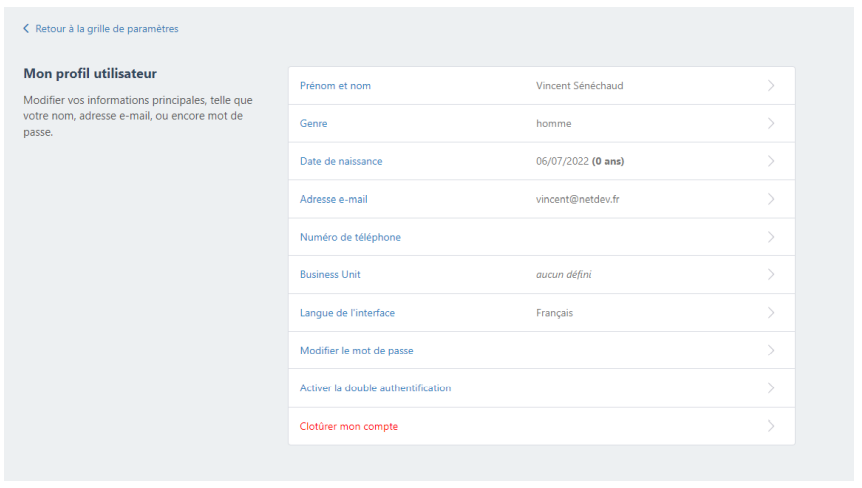Open 'Retour à la grille de paramètres' link
Viewport: 862px width, 488px height.
(106, 29)
